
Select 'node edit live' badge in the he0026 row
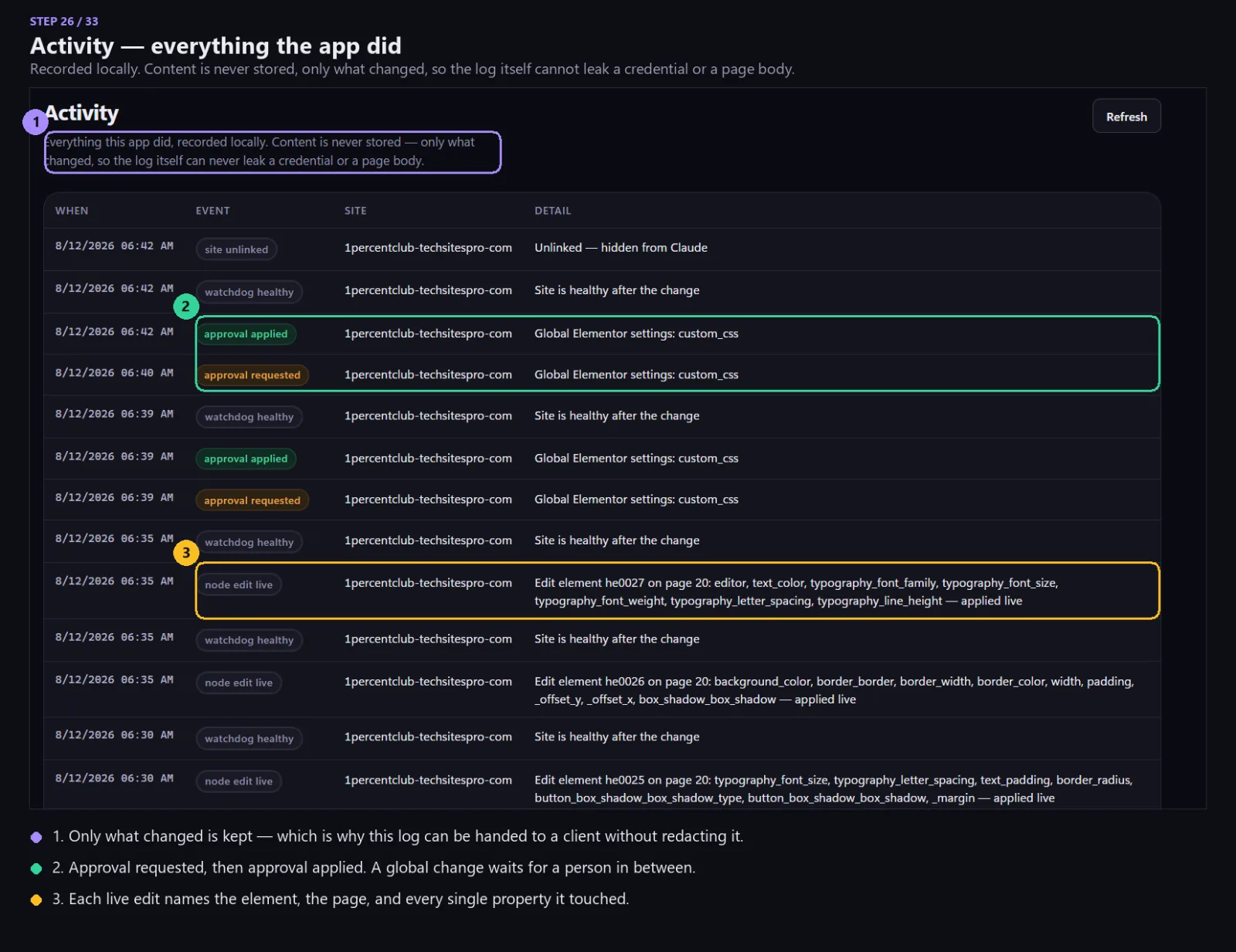click(x=239, y=683)
